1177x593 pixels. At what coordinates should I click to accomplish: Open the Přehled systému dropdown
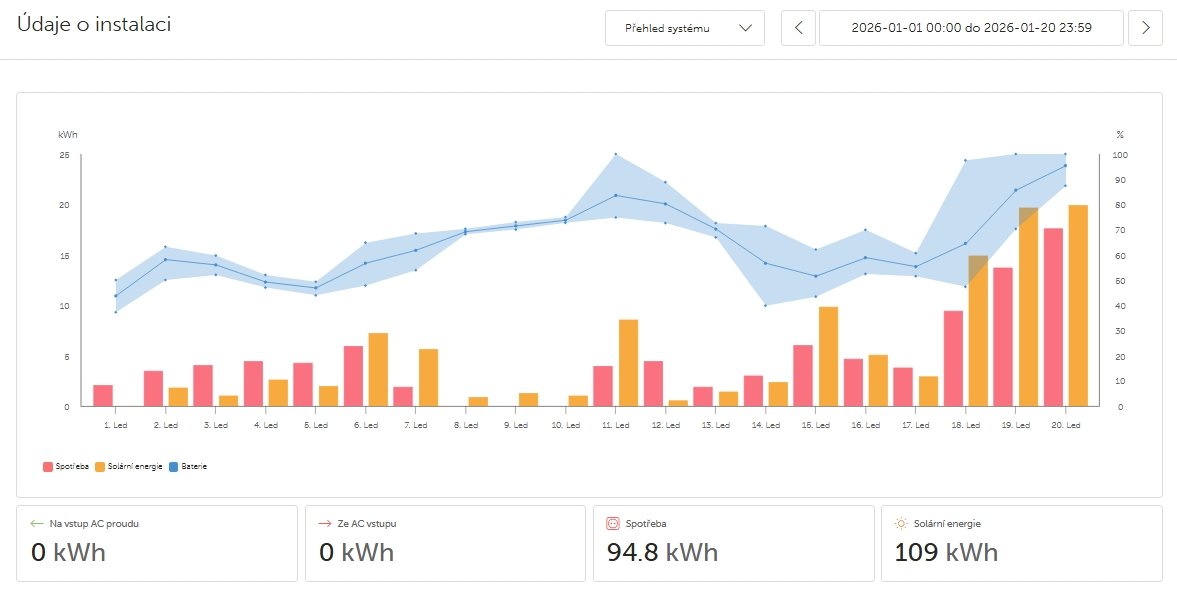coord(684,28)
